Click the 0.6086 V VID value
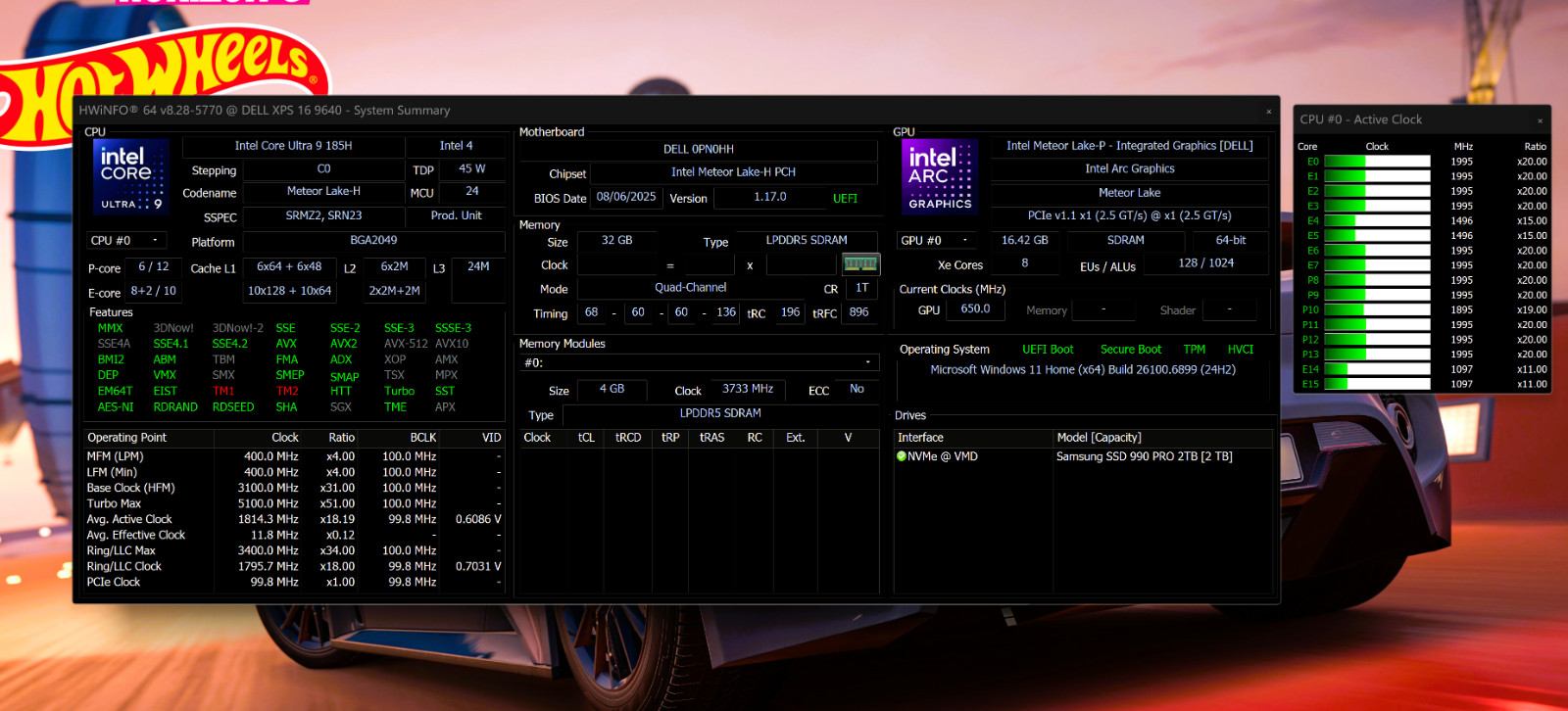The width and height of the screenshot is (1568, 711). pyautogui.click(x=477, y=519)
